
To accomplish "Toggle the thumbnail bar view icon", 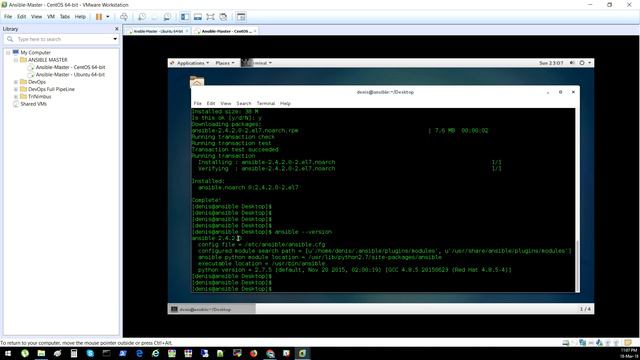I will (x=198, y=17).
